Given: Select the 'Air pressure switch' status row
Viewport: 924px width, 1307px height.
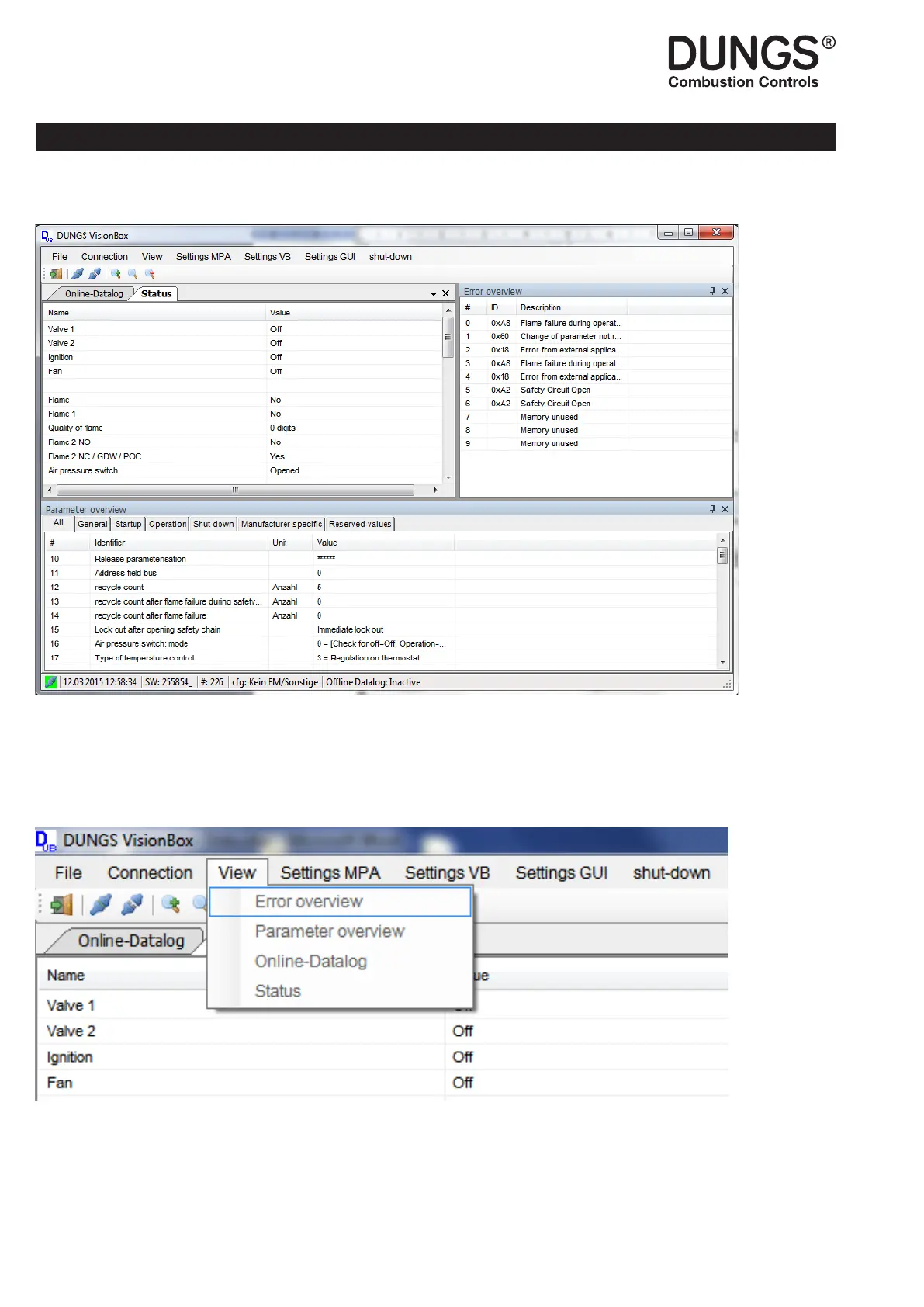Looking at the screenshot, I should point(243,471).
